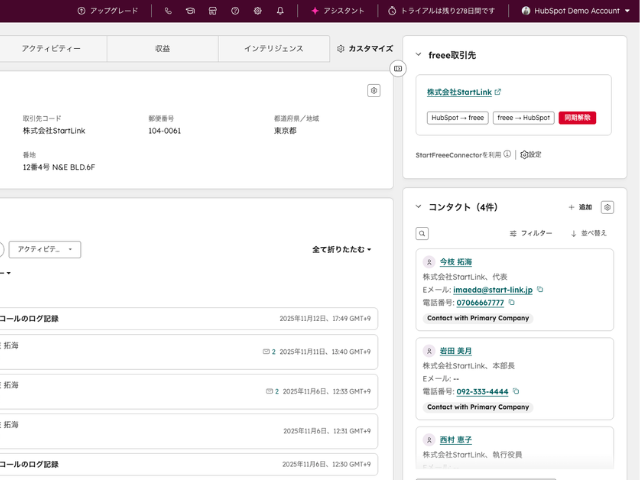Click the HubSpot → freee sync button
This screenshot has height=480, width=640.
point(458,118)
